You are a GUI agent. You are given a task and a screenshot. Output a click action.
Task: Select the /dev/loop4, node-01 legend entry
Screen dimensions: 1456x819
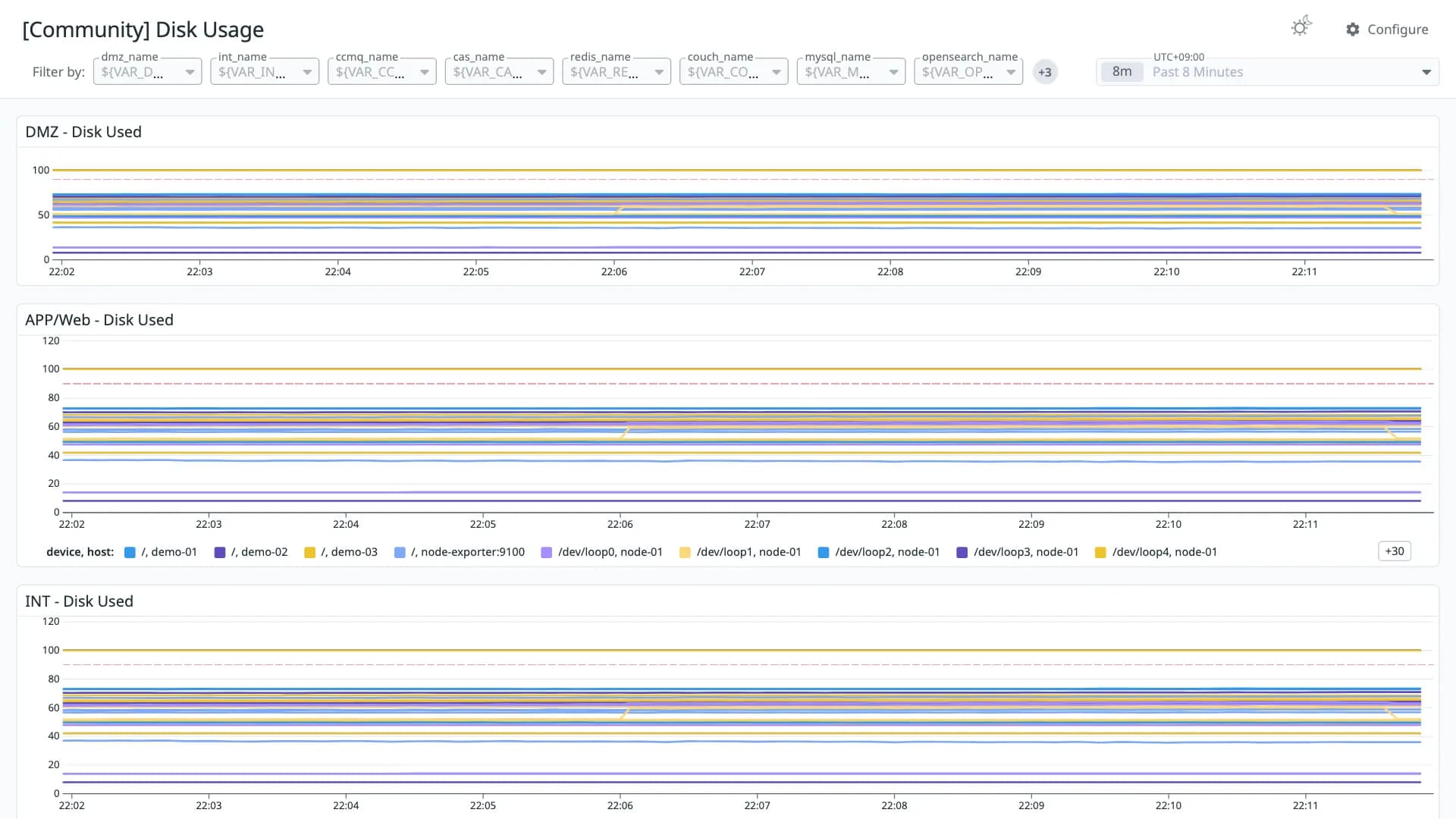click(x=1156, y=552)
